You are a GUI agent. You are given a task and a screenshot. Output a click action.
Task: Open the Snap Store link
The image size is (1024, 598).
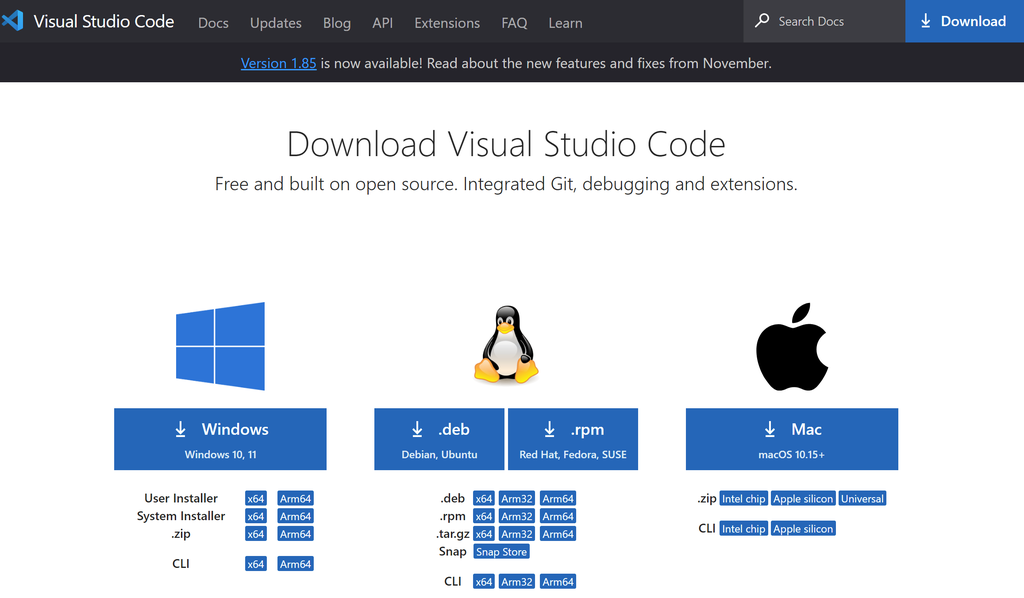point(501,552)
